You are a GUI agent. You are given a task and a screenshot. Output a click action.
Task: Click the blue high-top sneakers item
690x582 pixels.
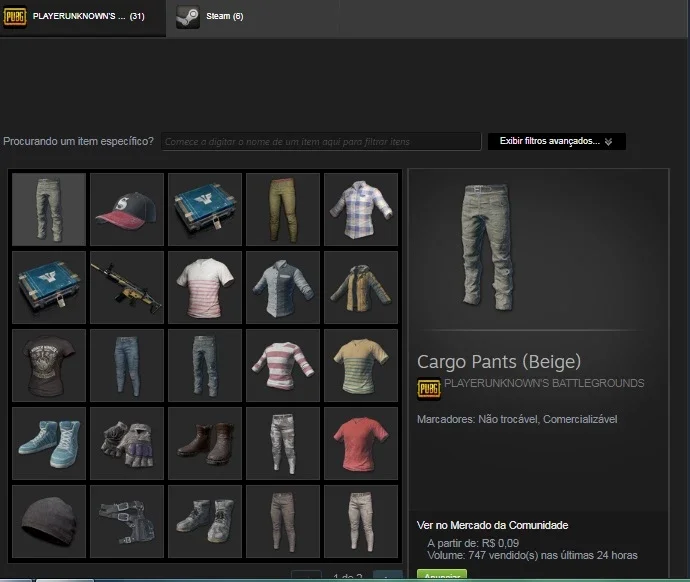click(49, 443)
